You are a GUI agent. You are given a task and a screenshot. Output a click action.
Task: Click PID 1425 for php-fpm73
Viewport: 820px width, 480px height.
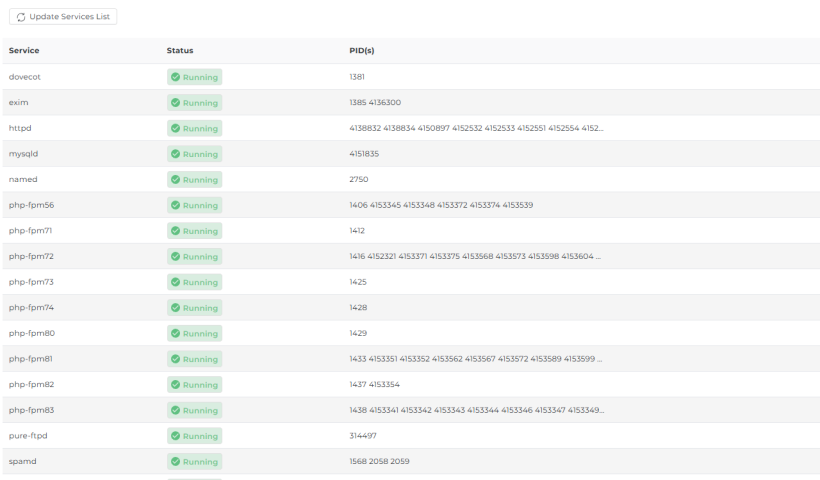tap(358, 282)
